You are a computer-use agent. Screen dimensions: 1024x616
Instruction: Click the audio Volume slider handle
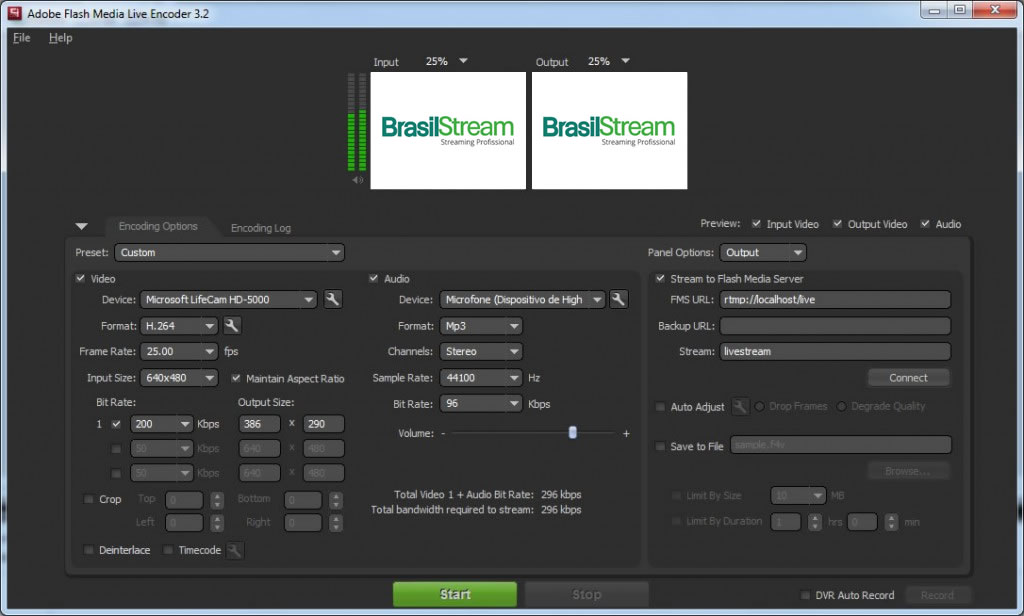573,432
